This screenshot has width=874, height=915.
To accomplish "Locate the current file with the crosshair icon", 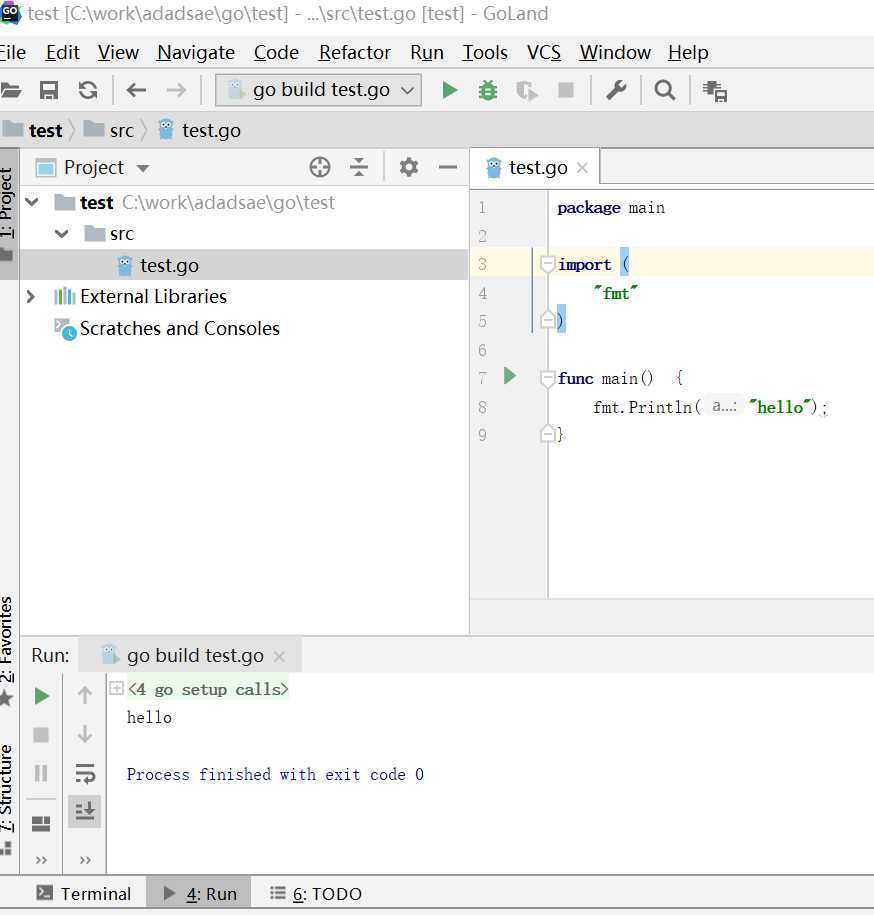I will (x=320, y=167).
